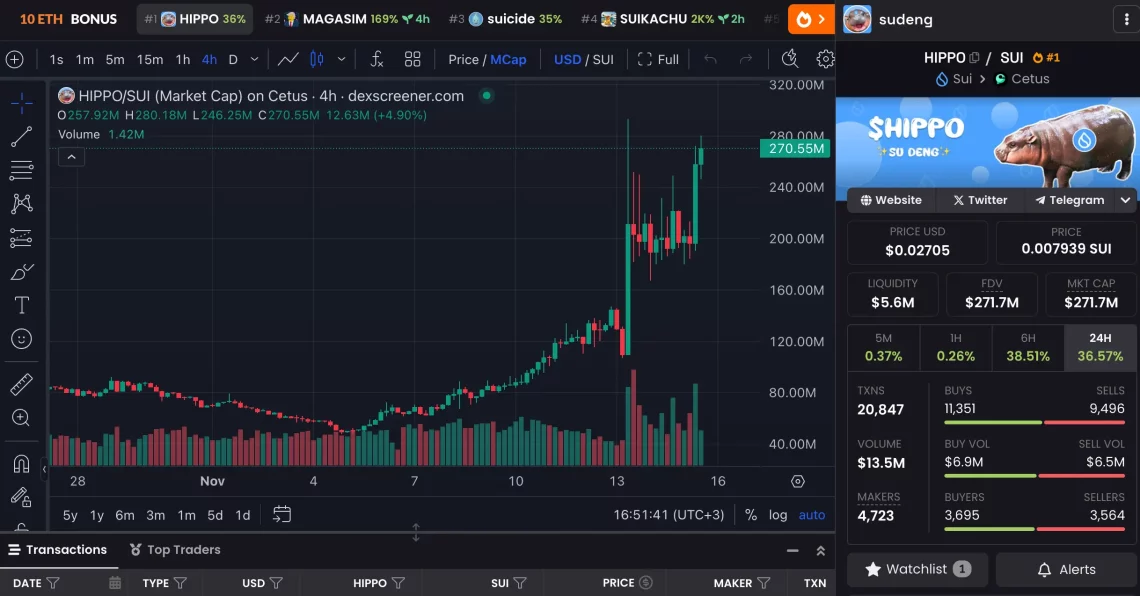Click the candlestick chart style icon
Screen dimensions: 1140x596
pyautogui.click(x=317, y=59)
